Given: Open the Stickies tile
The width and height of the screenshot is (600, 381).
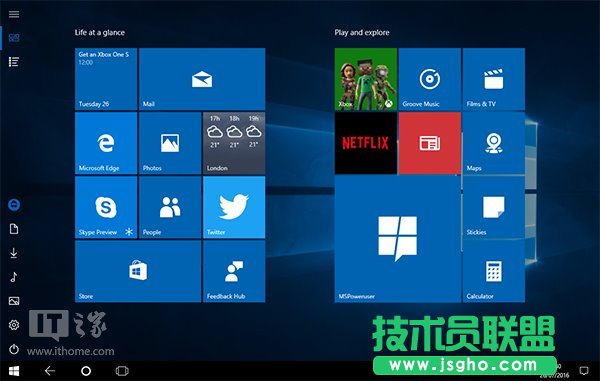Looking at the screenshot, I should [494, 207].
